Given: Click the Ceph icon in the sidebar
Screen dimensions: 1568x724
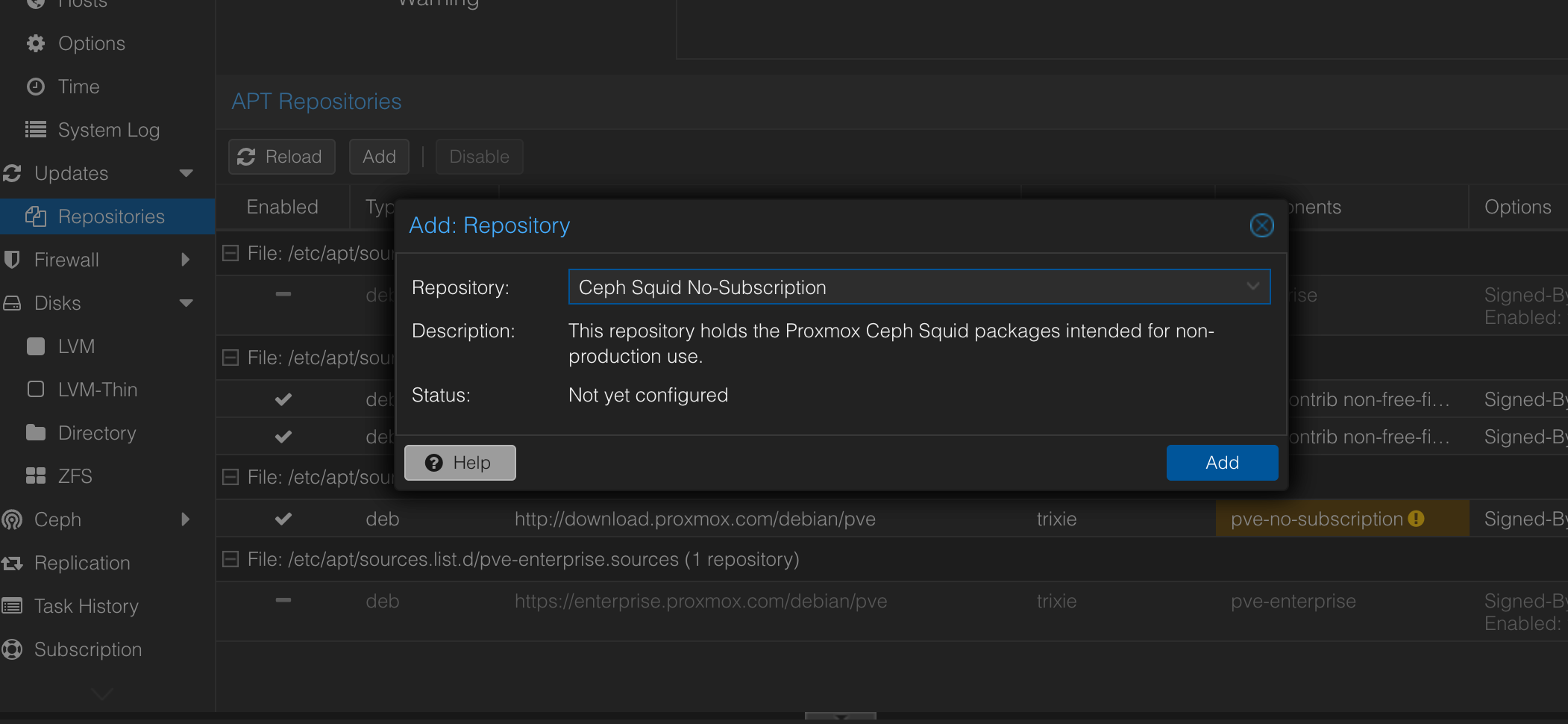Looking at the screenshot, I should tap(11, 519).
